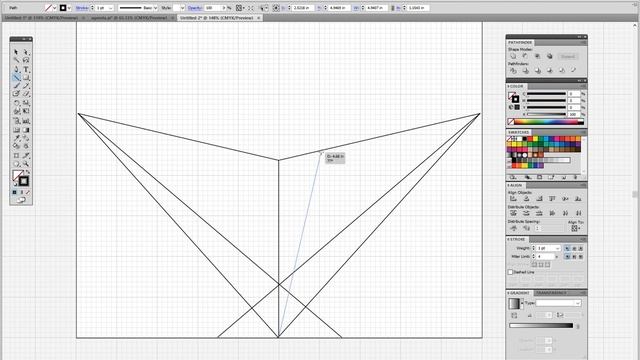Click Vertical Align Bottom icon
The image size is (640, 360).
click(578, 199)
